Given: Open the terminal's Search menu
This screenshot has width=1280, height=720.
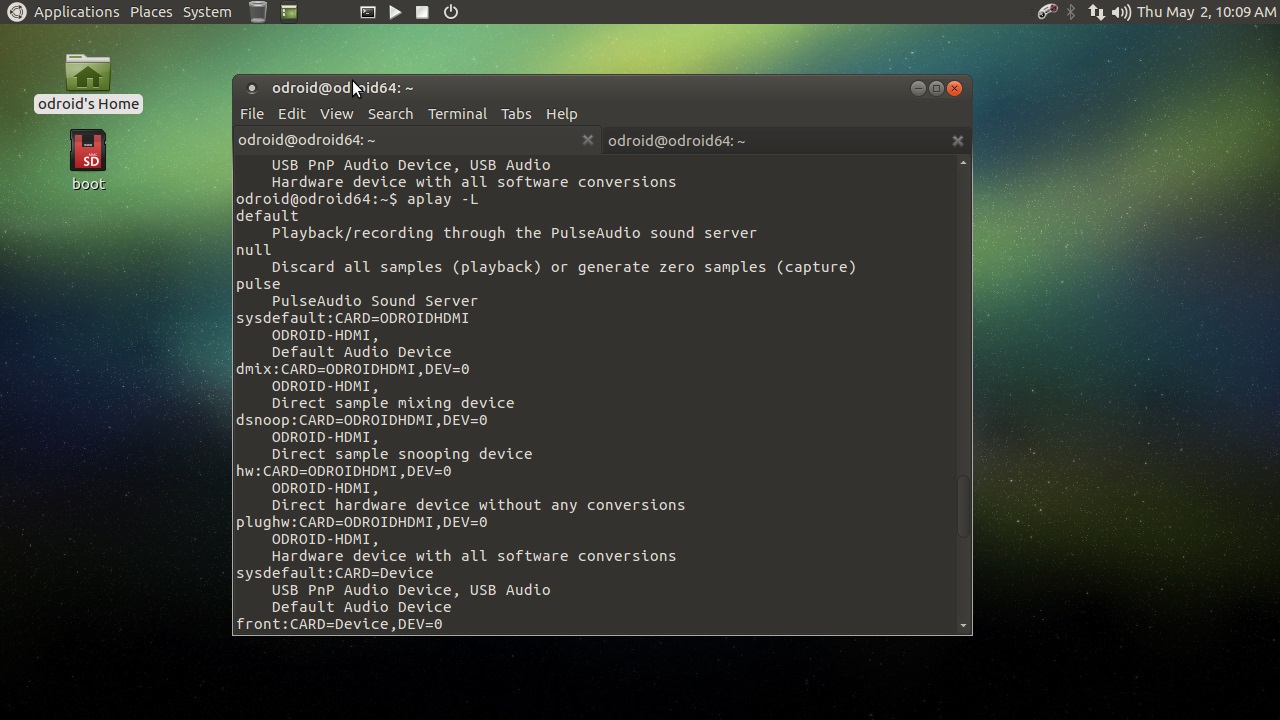Looking at the screenshot, I should click(390, 114).
